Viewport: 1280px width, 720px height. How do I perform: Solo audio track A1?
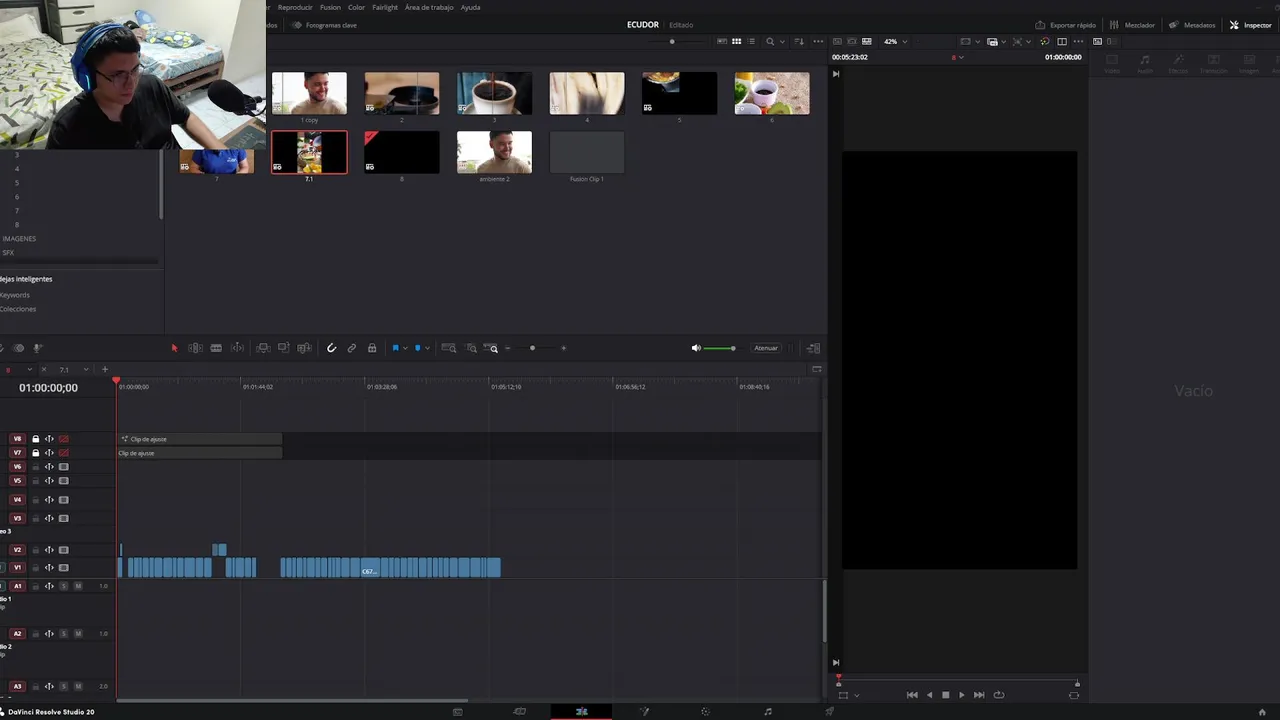coord(64,586)
